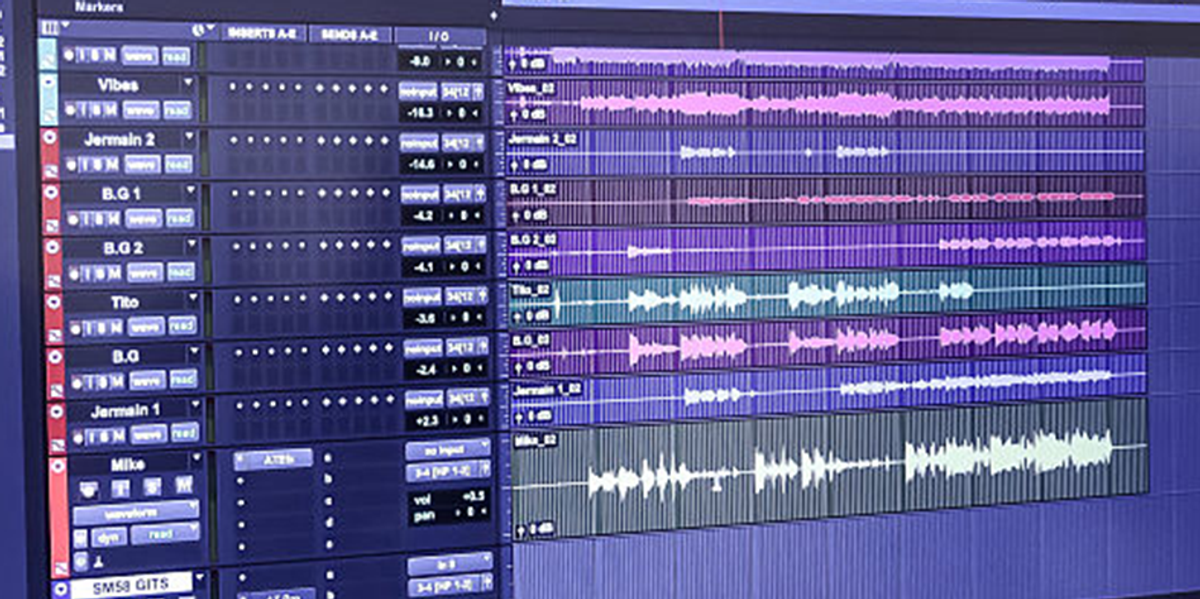
Task: Expand Vibes track name dropdown arrow
Action: (188, 83)
